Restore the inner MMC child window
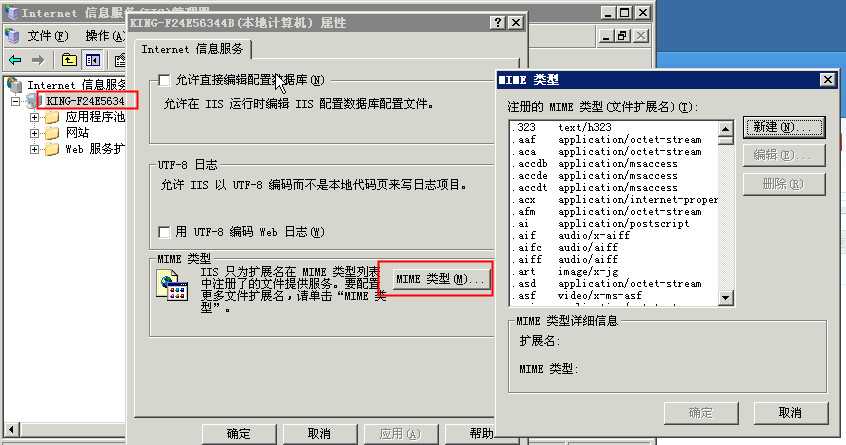Viewport: 846px width, 445px height. tap(623, 36)
